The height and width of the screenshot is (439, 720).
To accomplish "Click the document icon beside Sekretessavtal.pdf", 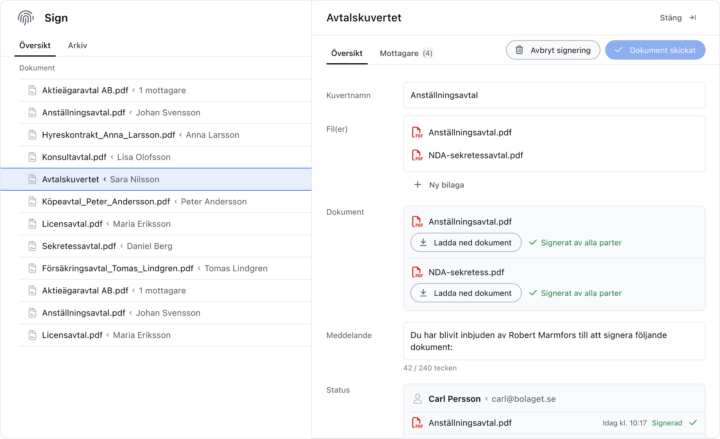I will (x=32, y=246).
